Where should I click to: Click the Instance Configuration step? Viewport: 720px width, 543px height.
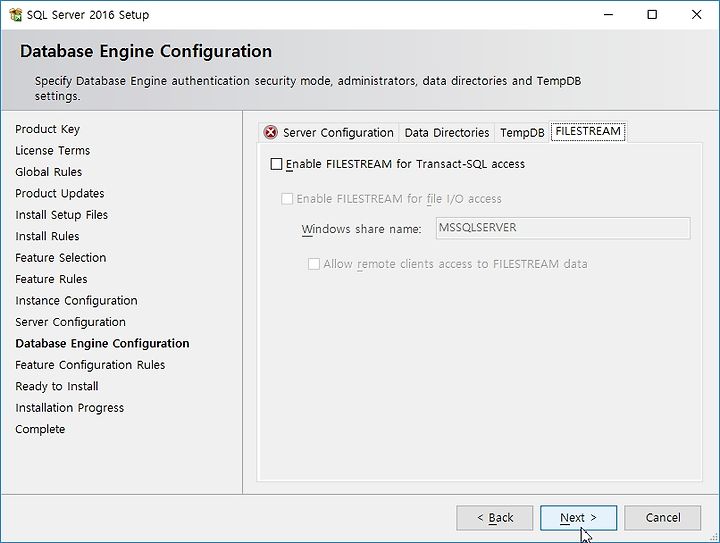(76, 301)
